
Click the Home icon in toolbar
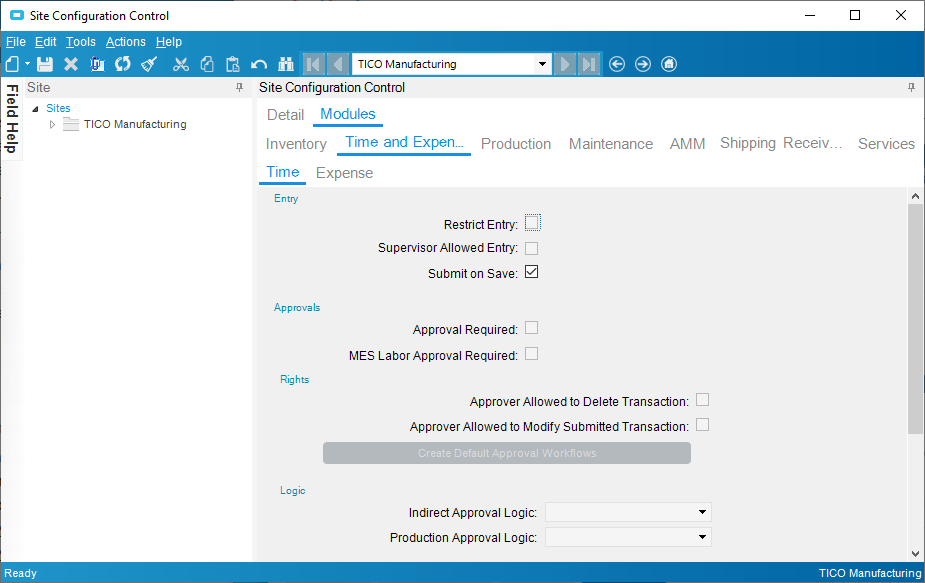(x=669, y=64)
